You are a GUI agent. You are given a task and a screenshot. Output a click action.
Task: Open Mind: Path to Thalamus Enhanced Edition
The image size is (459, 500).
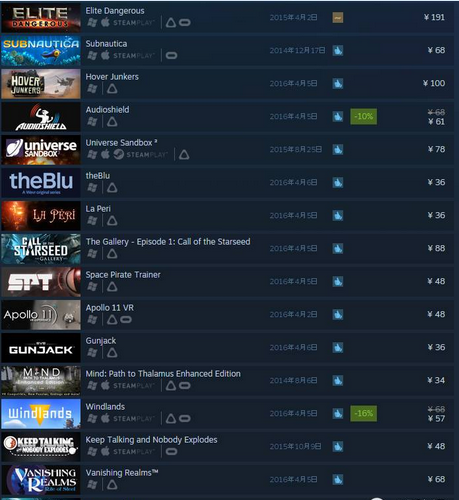(x=163, y=374)
